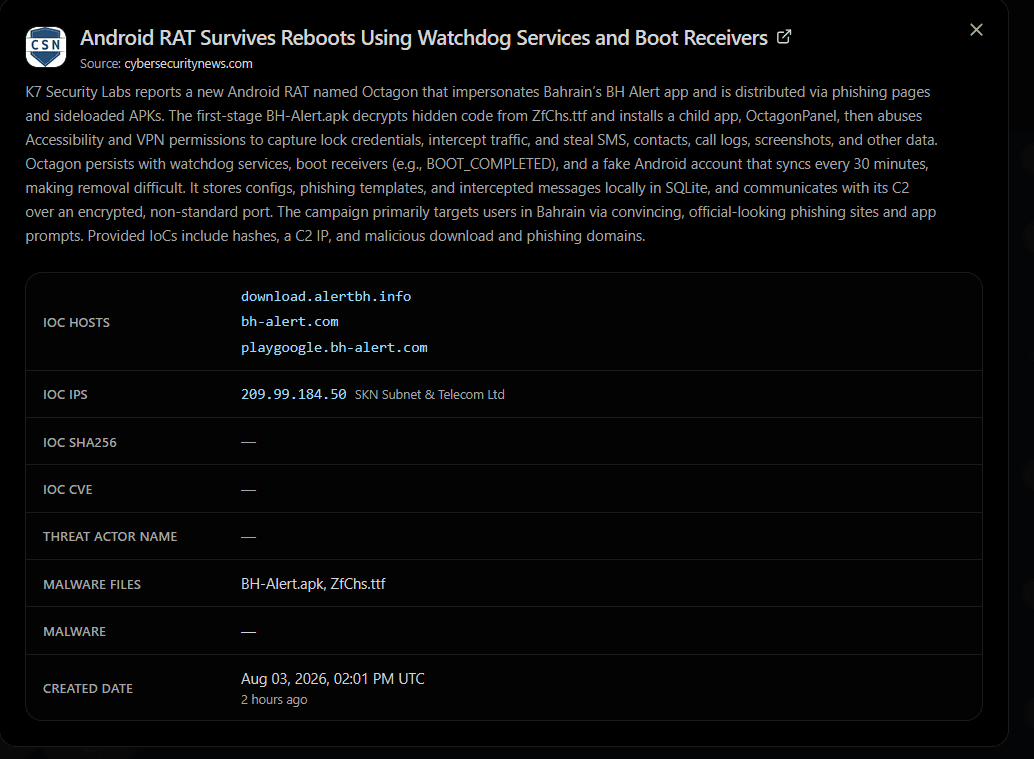Open IOC host download.alertbh.info
1034x759 pixels.
coord(326,296)
